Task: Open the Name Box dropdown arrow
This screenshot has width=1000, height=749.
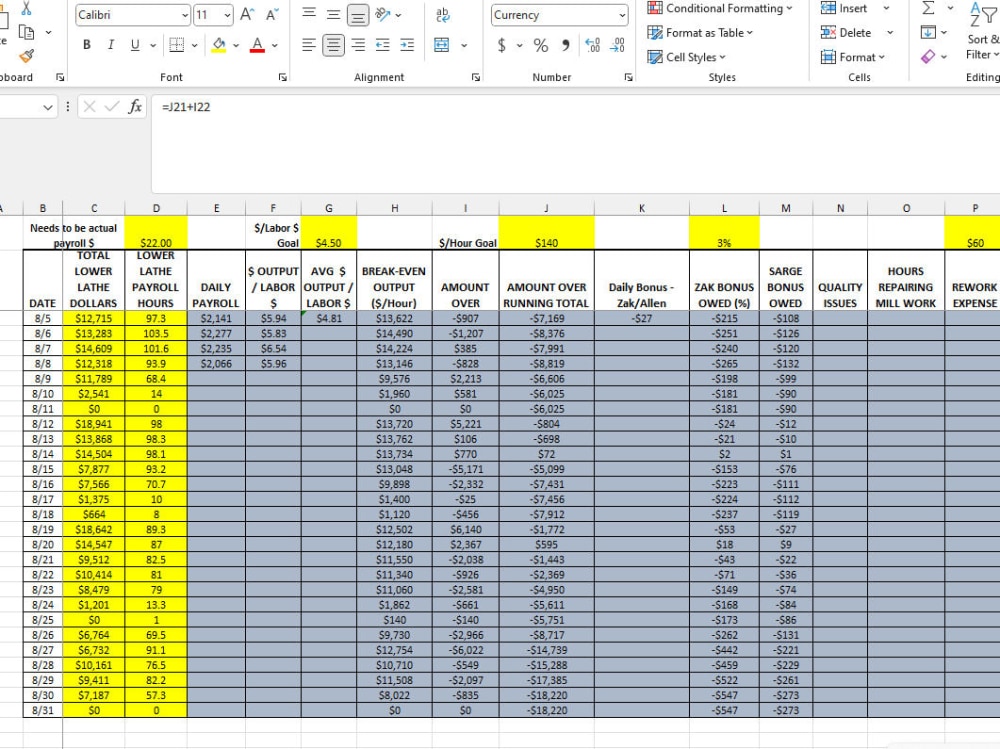Action: [x=48, y=107]
